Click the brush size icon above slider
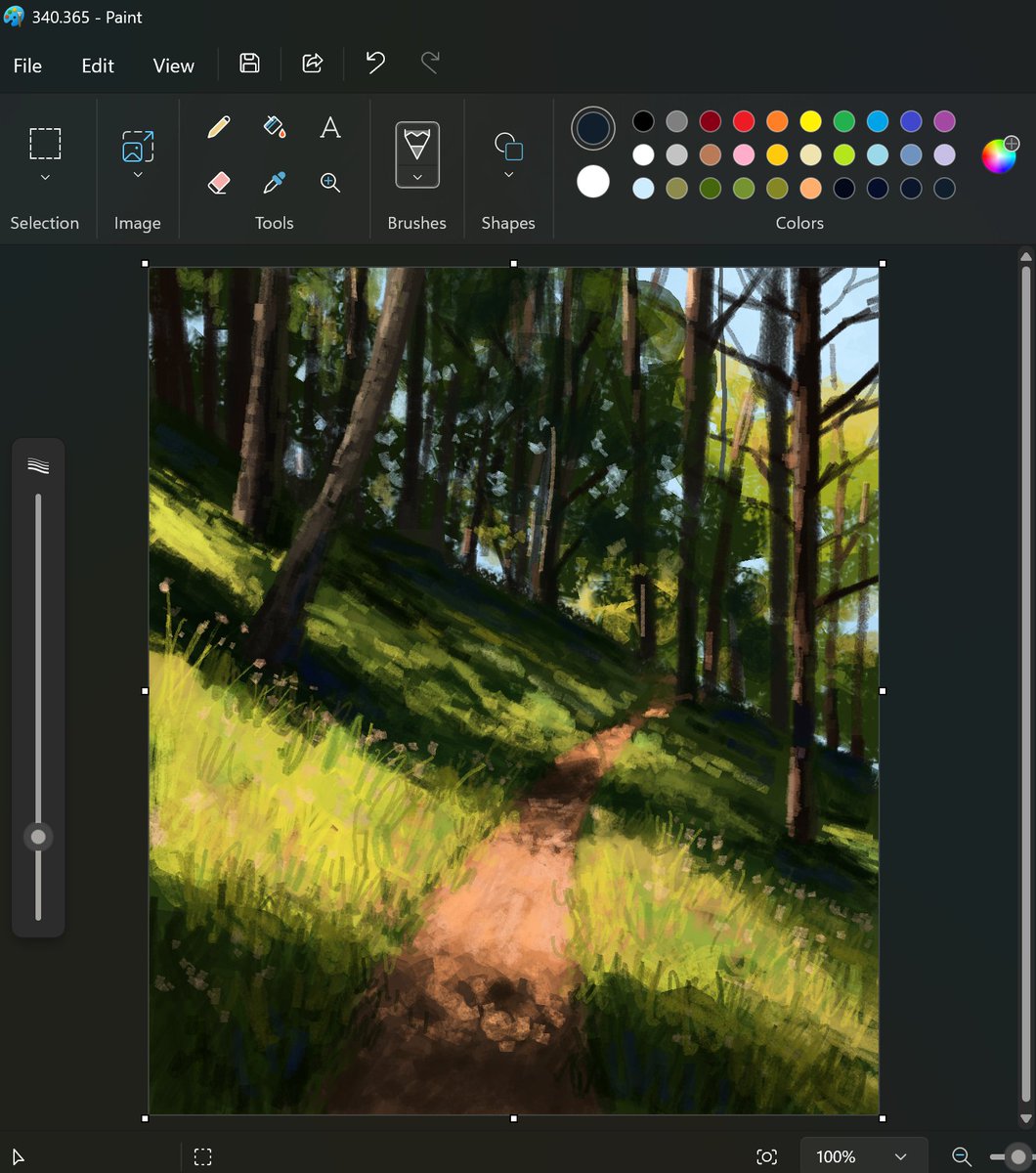The height and width of the screenshot is (1173, 1036). tap(38, 465)
